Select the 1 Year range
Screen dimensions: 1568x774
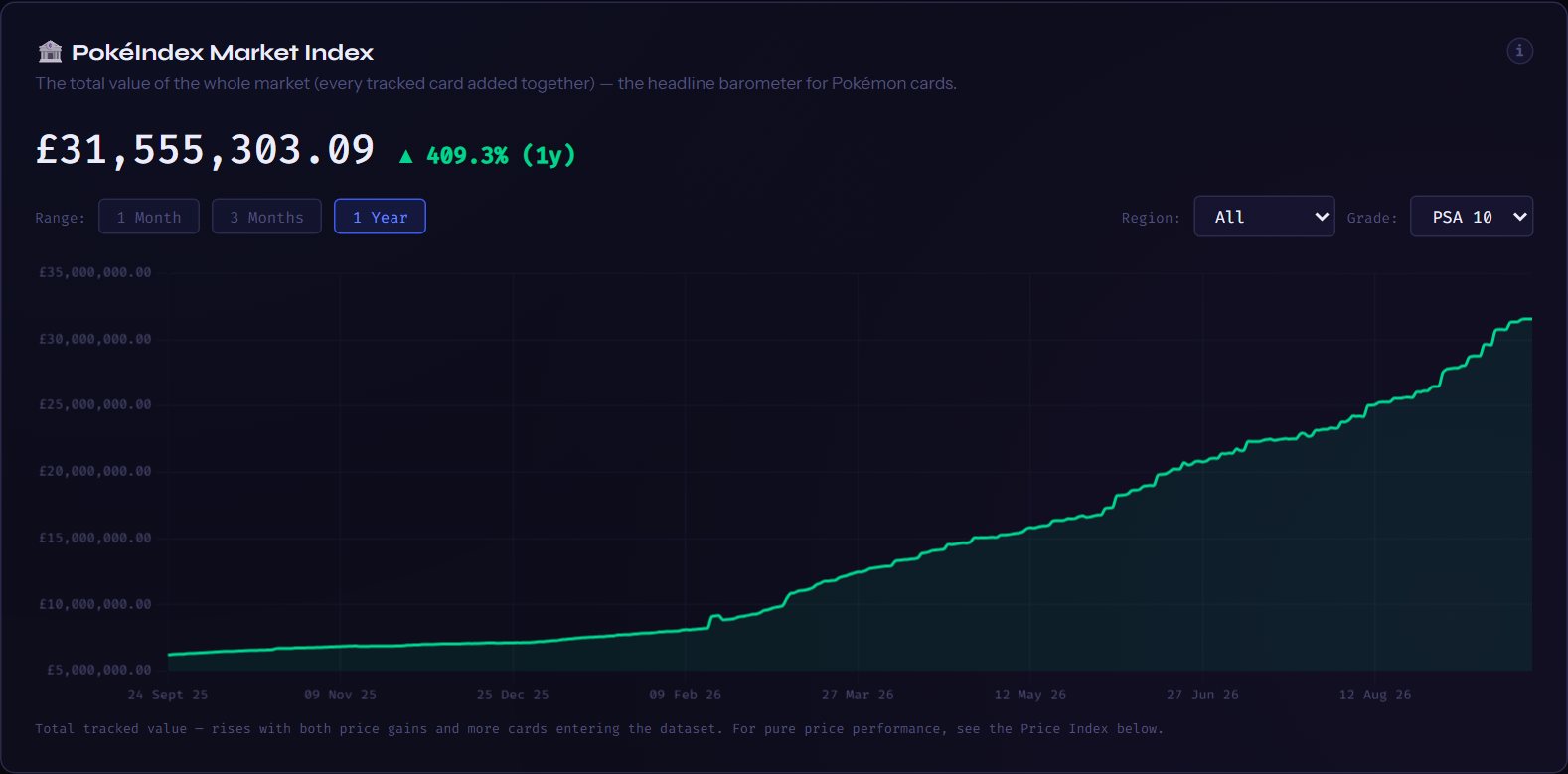(x=380, y=217)
